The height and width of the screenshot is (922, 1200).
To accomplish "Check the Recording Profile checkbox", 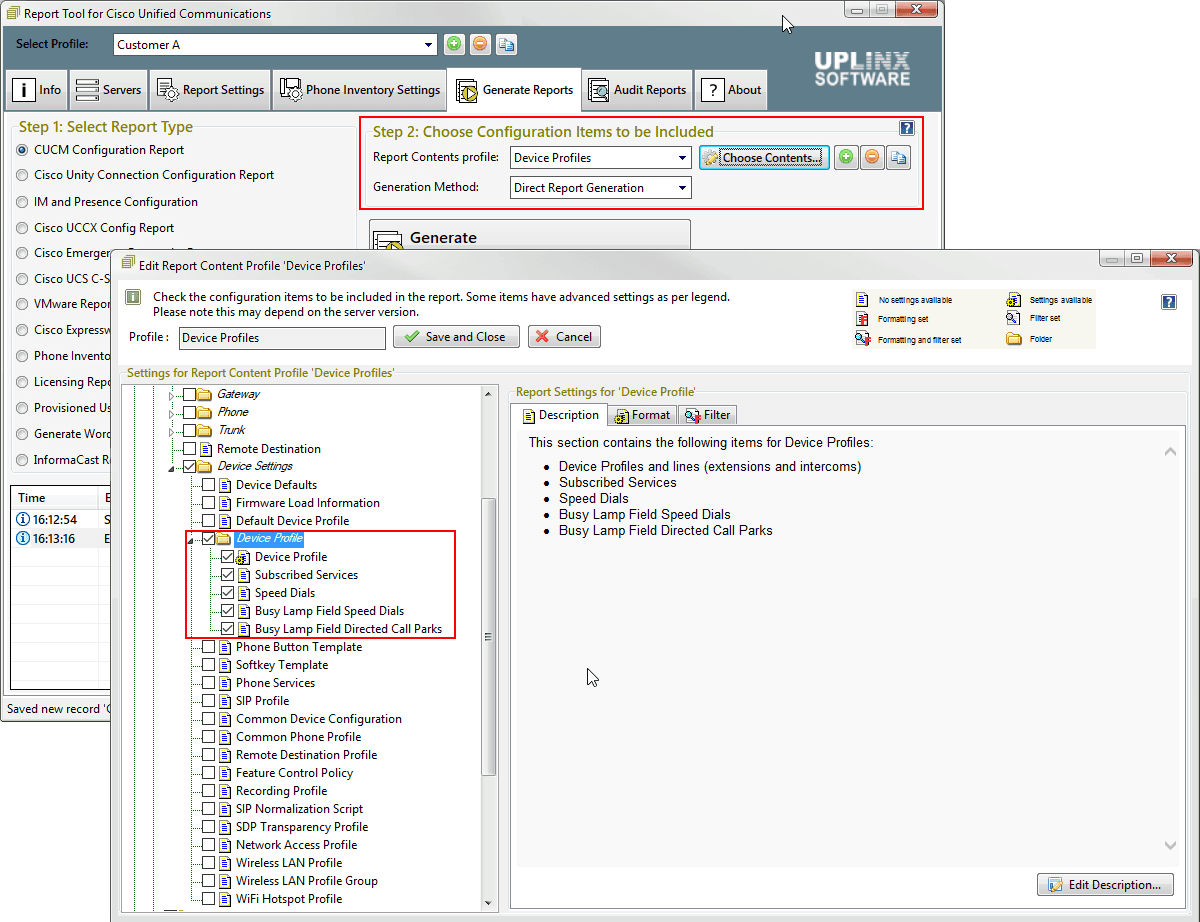I will tap(208, 791).
